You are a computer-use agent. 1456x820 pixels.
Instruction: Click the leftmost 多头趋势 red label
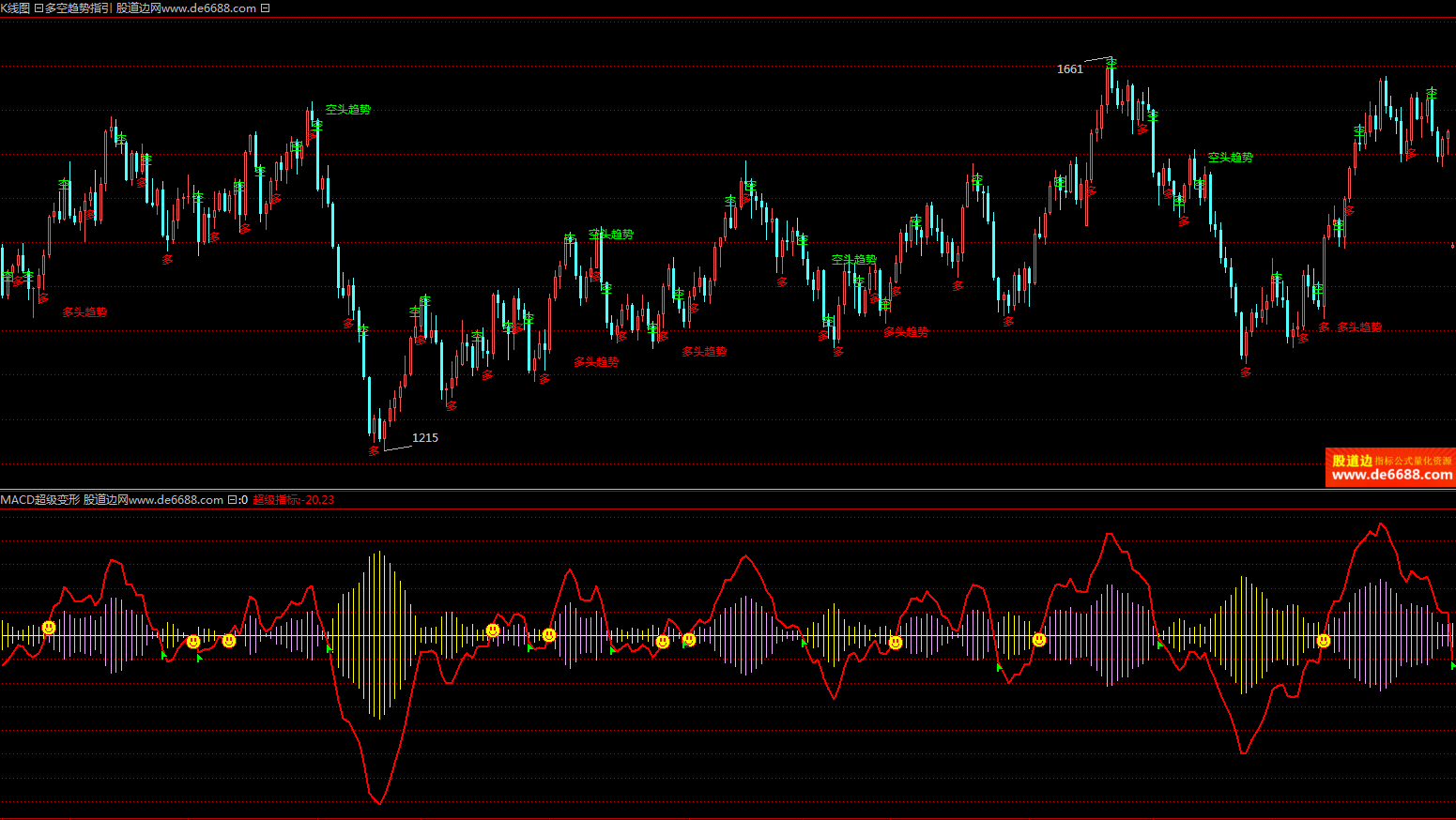tap(84, 312)
